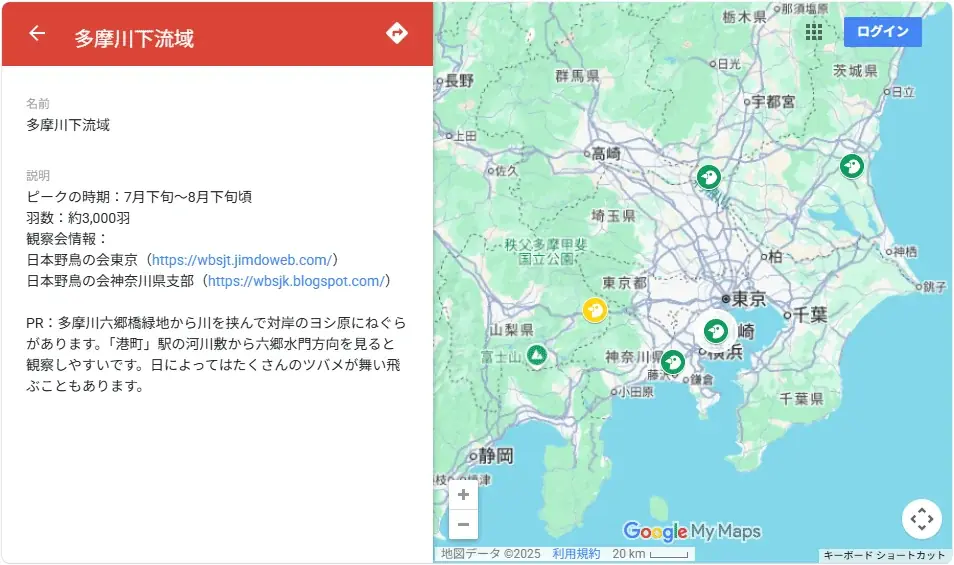Viewport: 954px width, 565px height.
Task: Click the Google My Maps logo
Action: [x=691, y=531]
